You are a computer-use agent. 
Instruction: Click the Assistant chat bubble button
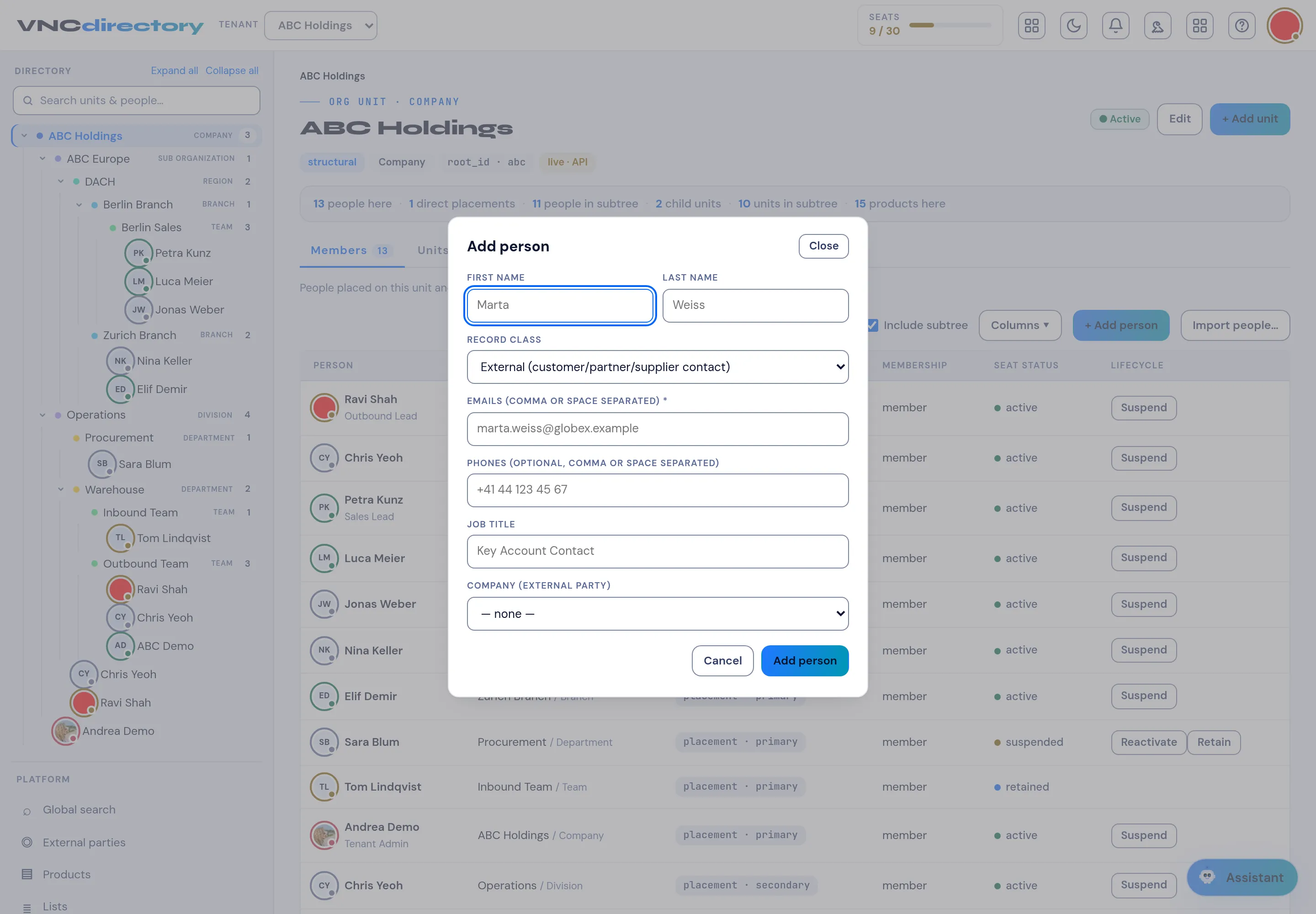point(1242,877)
